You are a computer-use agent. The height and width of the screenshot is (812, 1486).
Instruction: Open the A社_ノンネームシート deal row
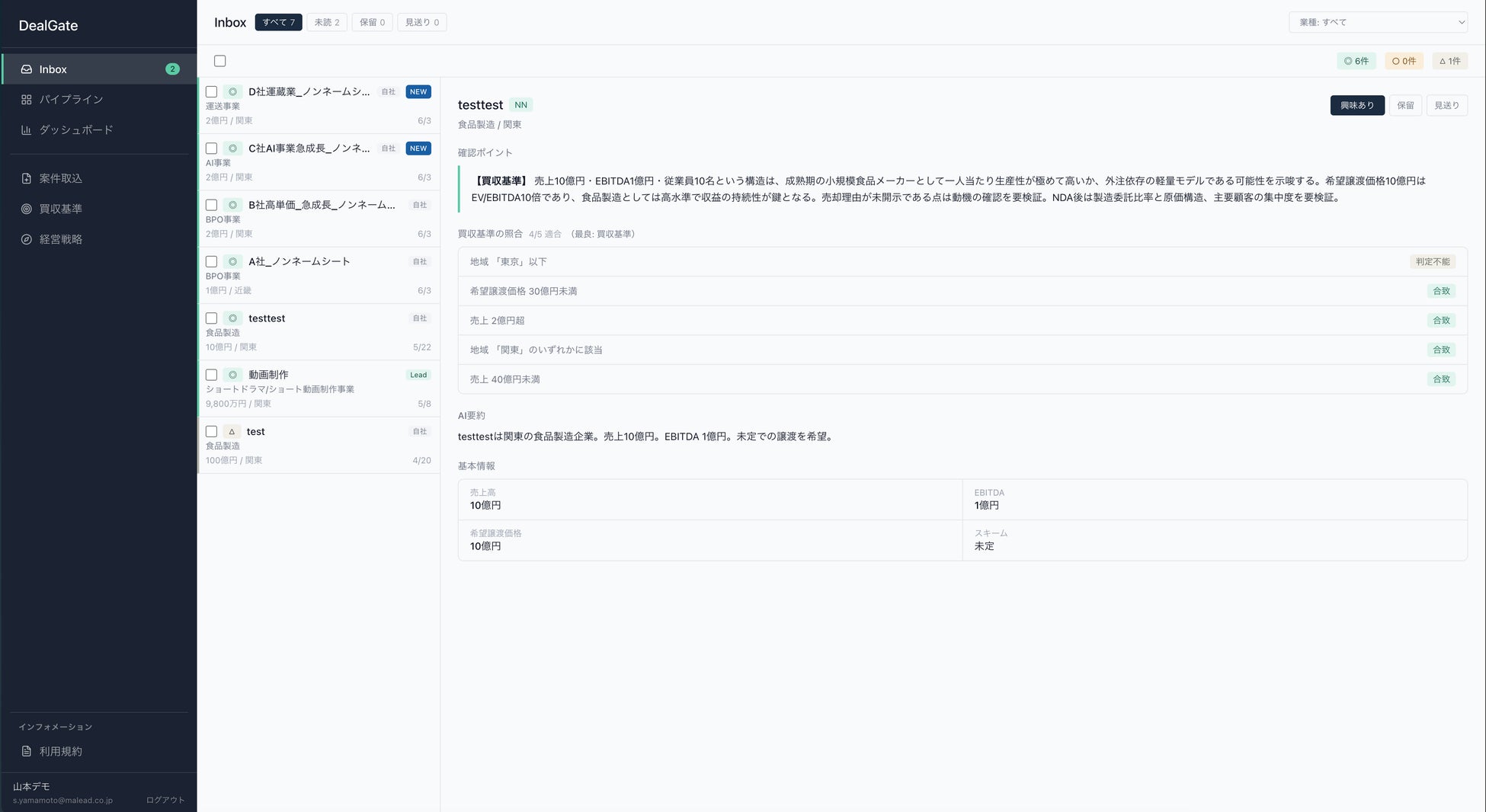(x=319, y=275)
